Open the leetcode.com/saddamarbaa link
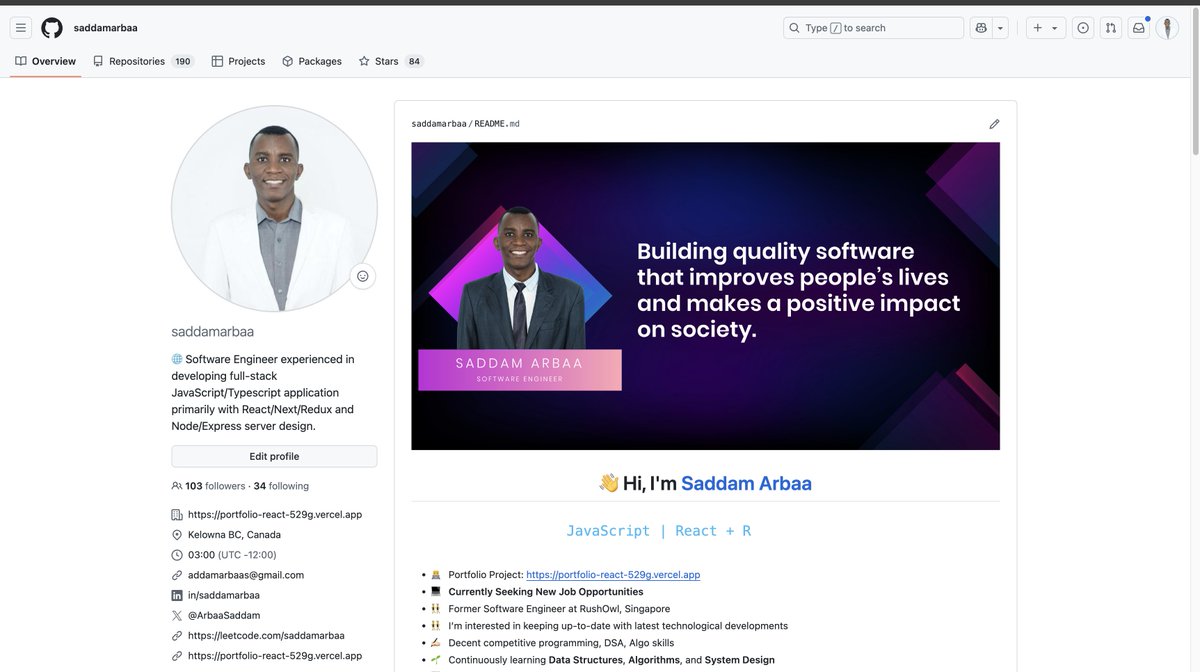The width and height of the screenshot is (1200, 672). click(265, 635)
